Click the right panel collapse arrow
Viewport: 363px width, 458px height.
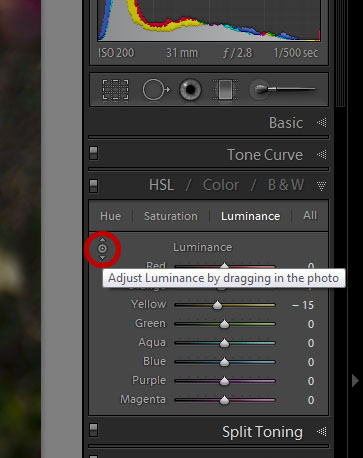click(x=355, y=380)
